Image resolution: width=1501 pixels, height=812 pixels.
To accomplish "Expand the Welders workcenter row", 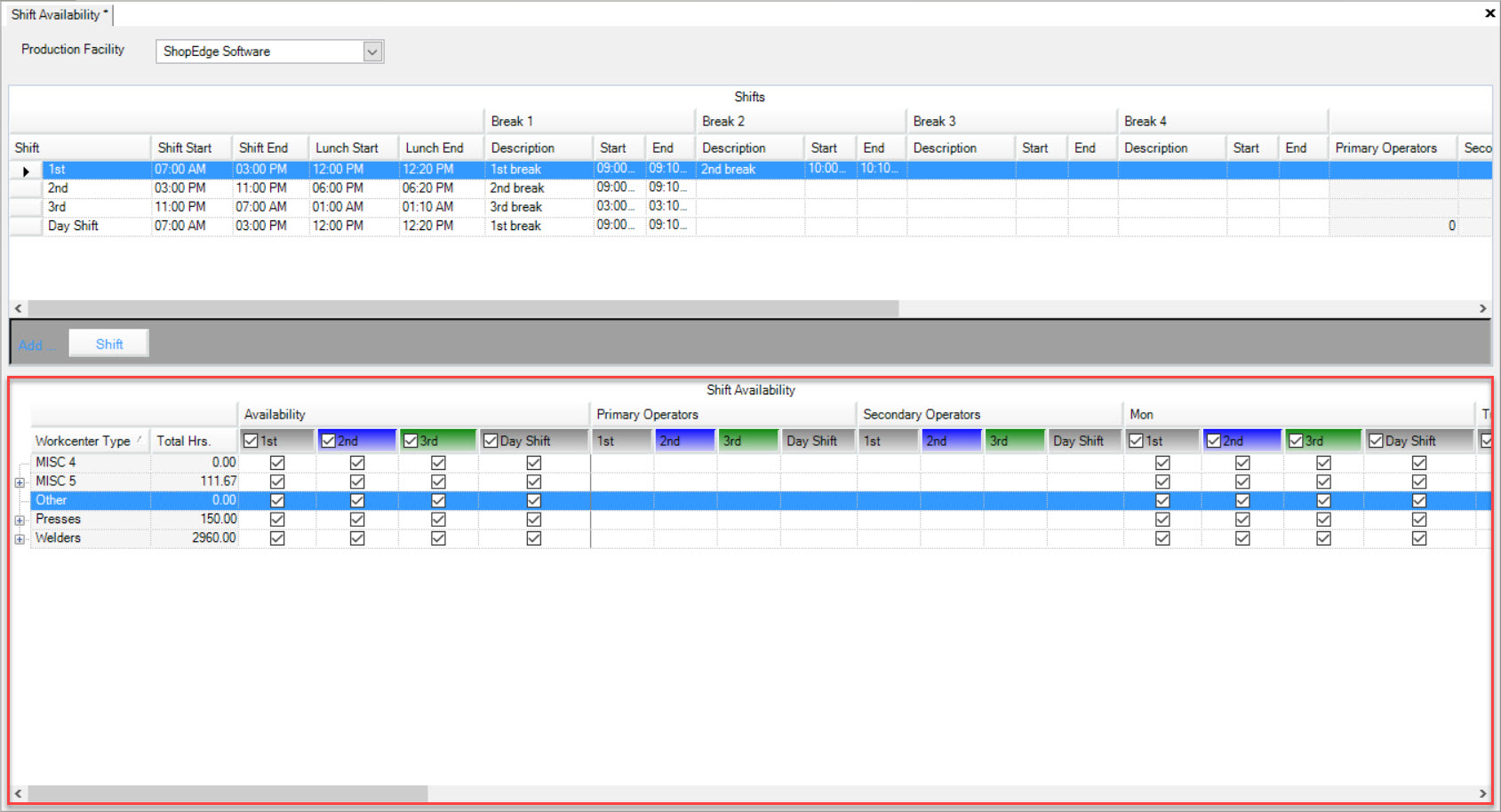I will tap(20, 539).
